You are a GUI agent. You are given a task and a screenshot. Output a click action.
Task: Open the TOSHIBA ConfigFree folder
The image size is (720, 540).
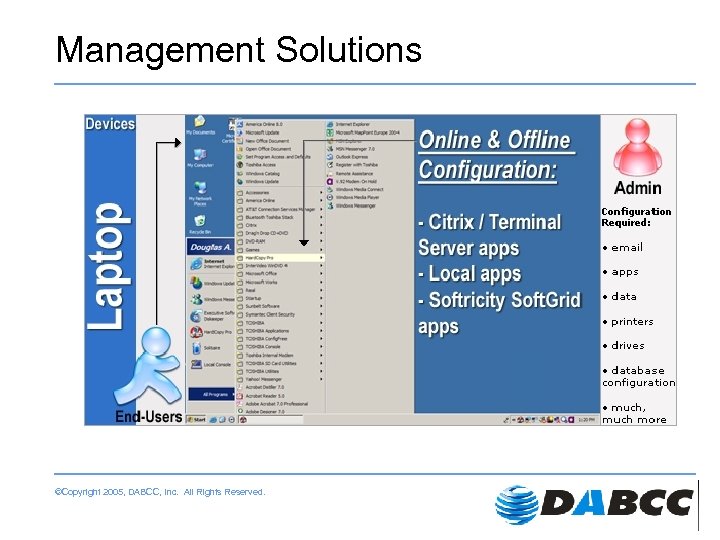280,339
